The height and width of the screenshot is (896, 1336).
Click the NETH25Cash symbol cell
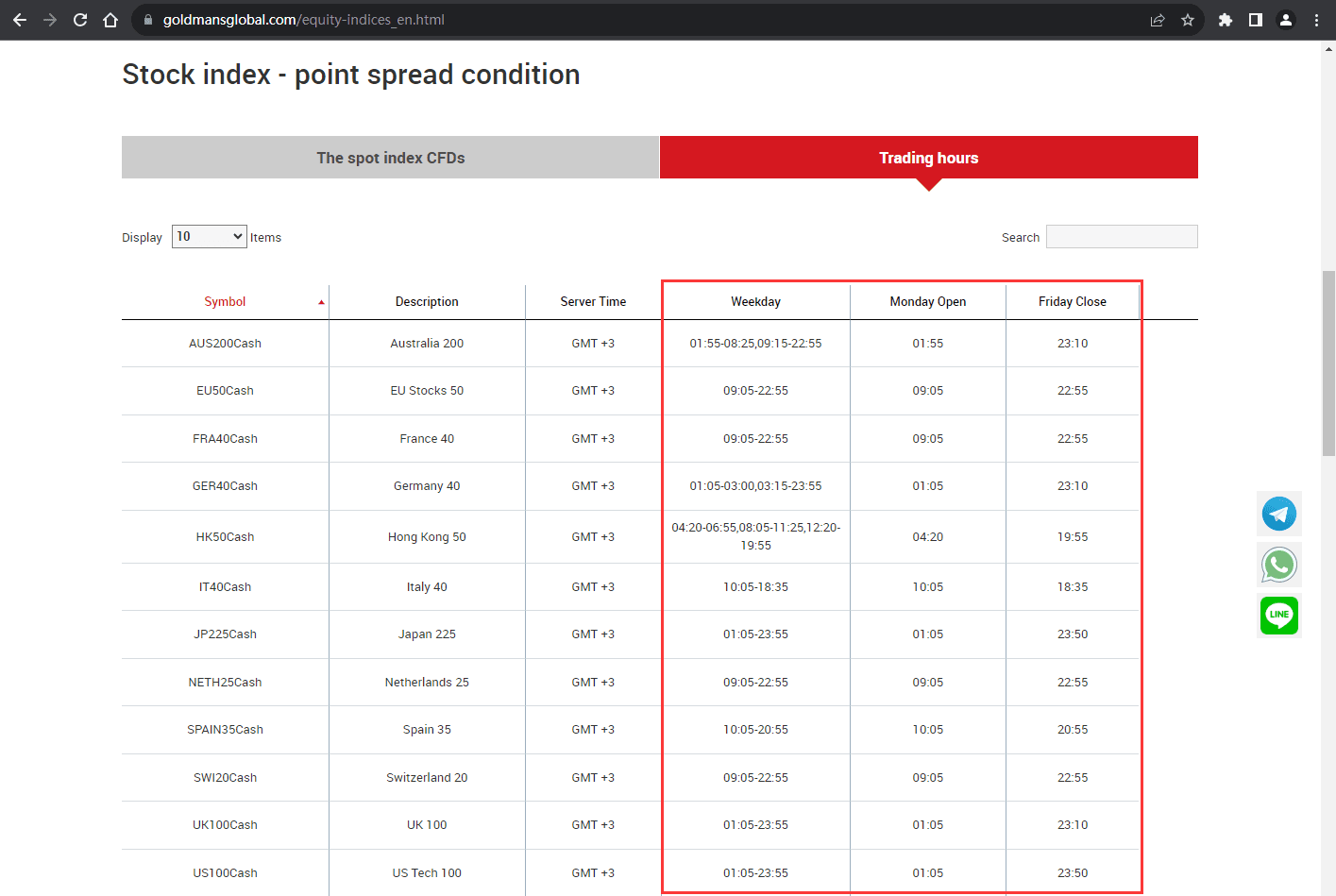click(x=225, y=683)
